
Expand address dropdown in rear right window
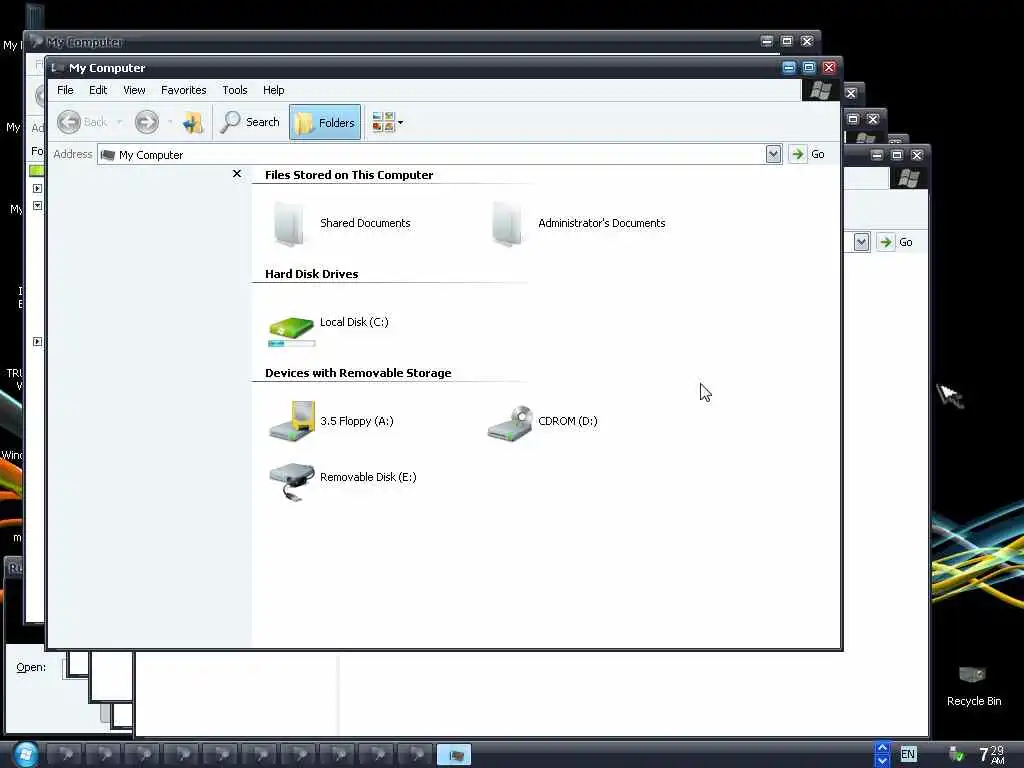tap(861, 242)
